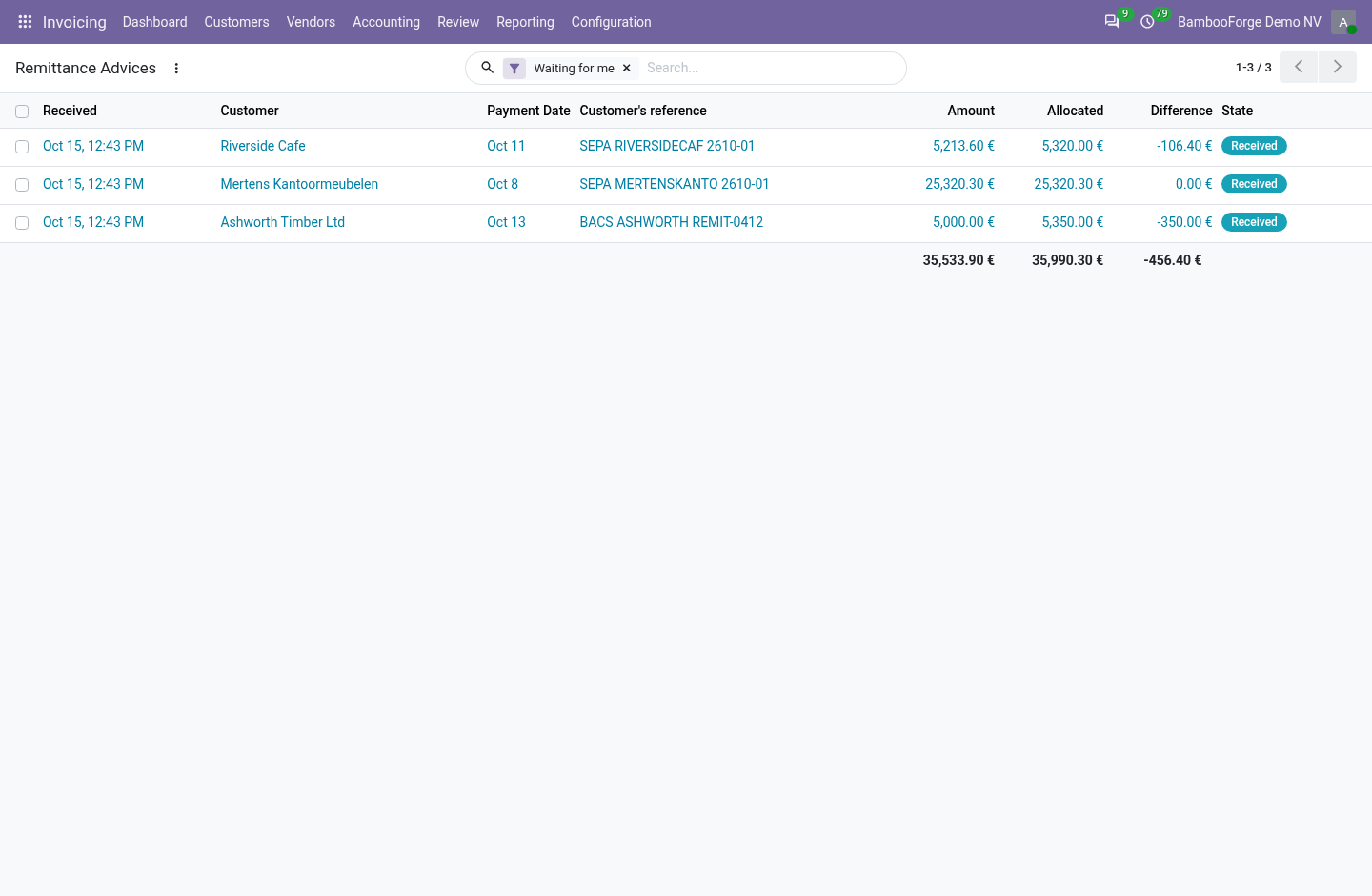Click the 25,320.30 € amount cell

[959, 184]
